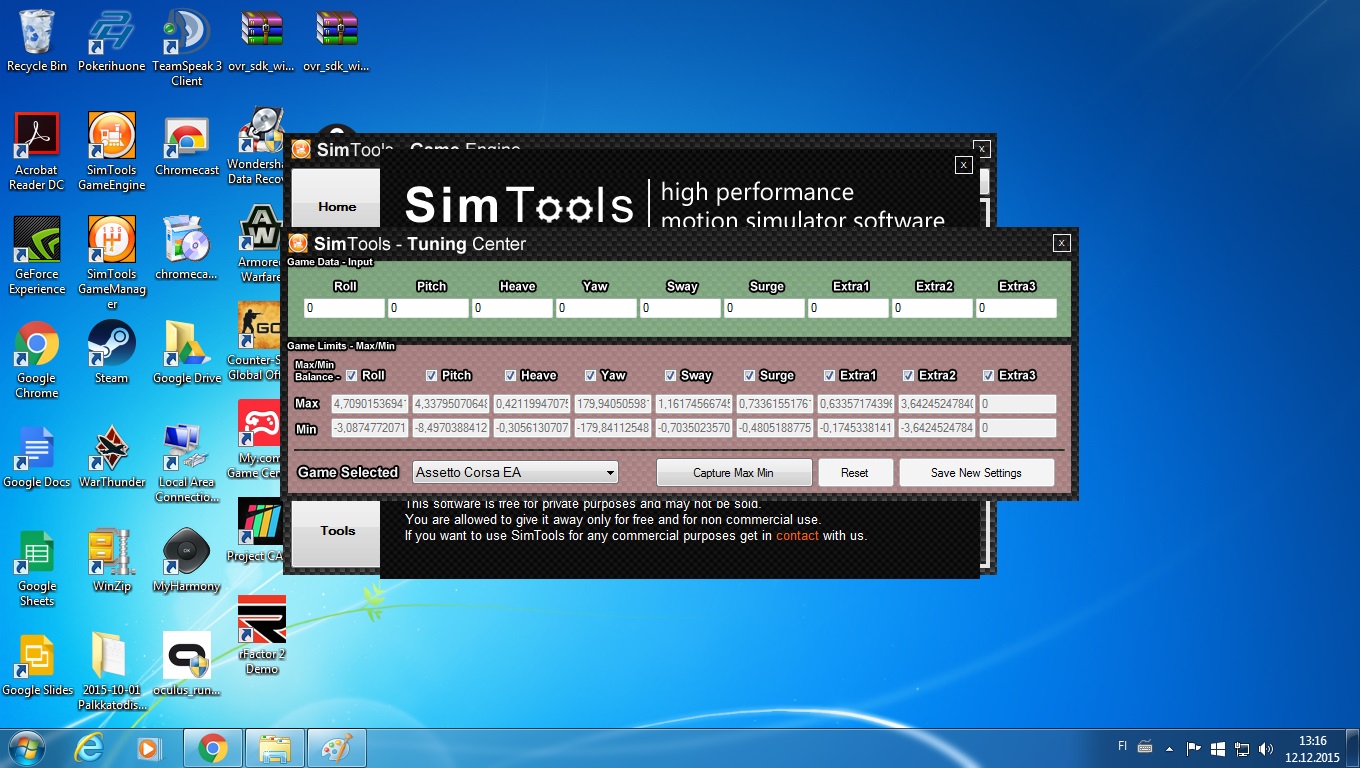Open Paint from the taskbar

[336, 748]
